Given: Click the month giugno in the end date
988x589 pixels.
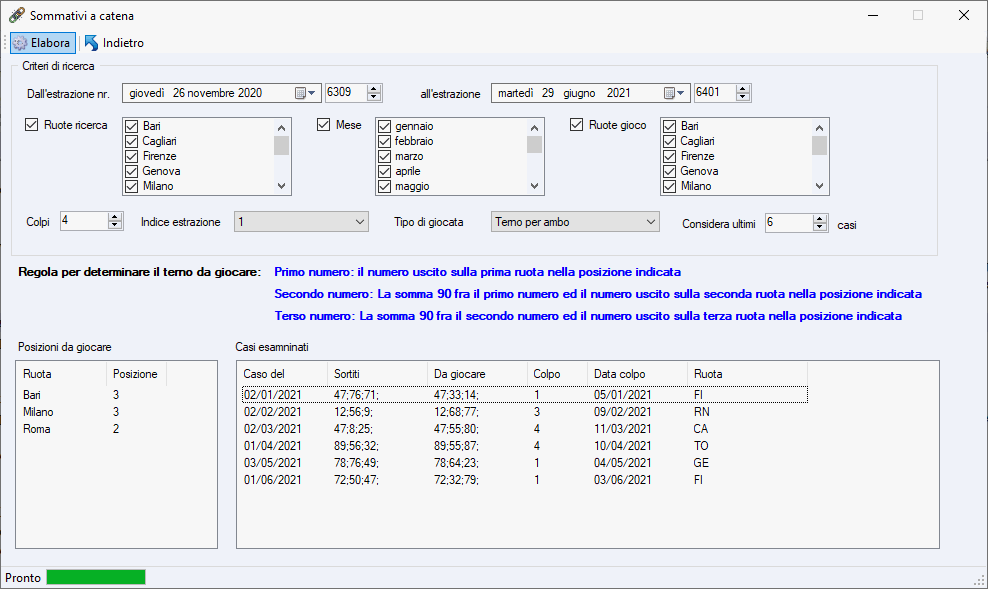Looking at the screenshot, I should click(579, 93).
